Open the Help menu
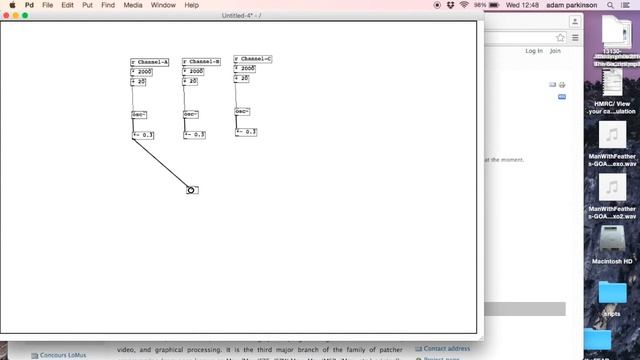The image size is (640, 360). coord(191,5)
